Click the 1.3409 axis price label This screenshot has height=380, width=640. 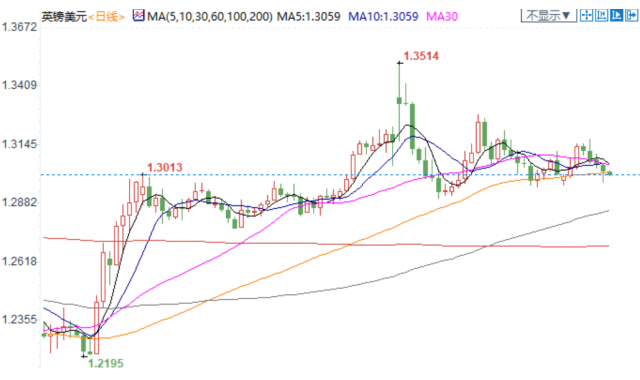[x=19, y=85]
